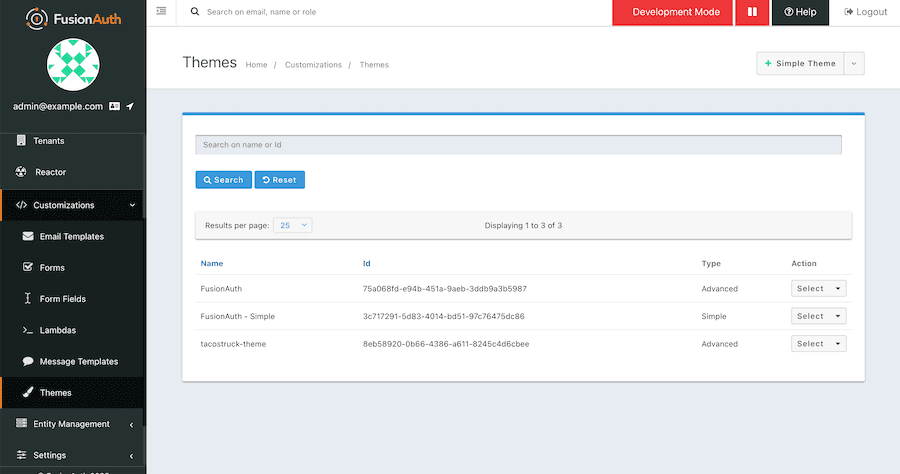Open Forms label in sidebar
The height and width of the screenshot is (474, 900).
(52, 267)
